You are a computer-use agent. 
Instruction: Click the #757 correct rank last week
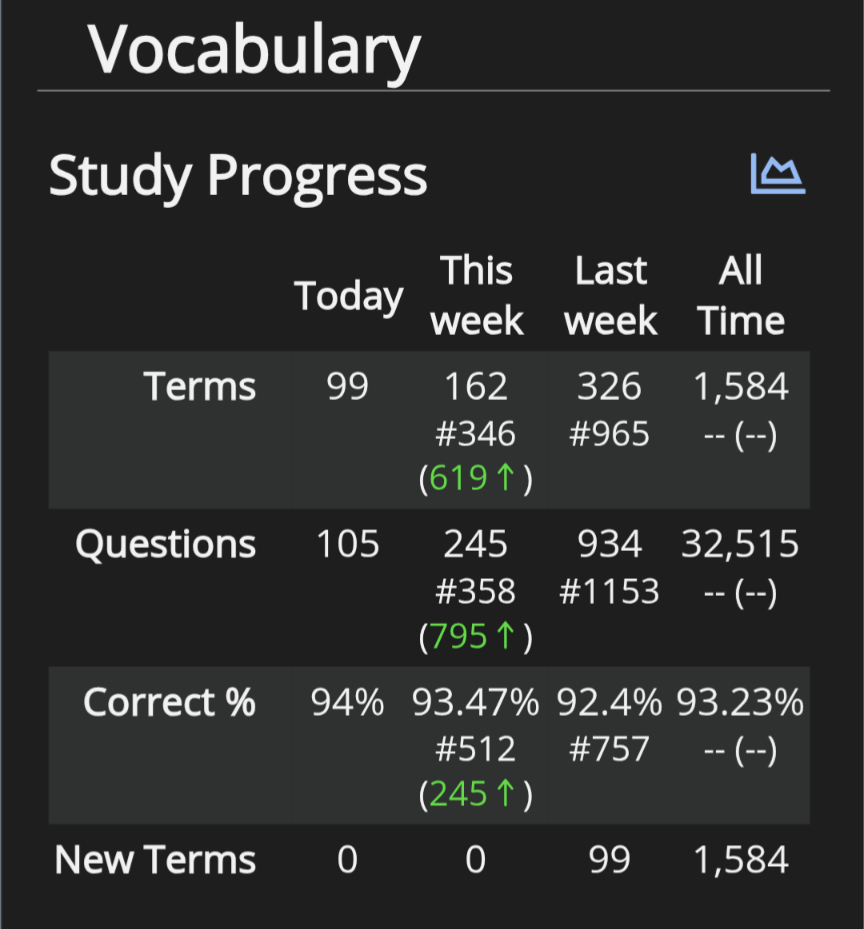point(610,749)
